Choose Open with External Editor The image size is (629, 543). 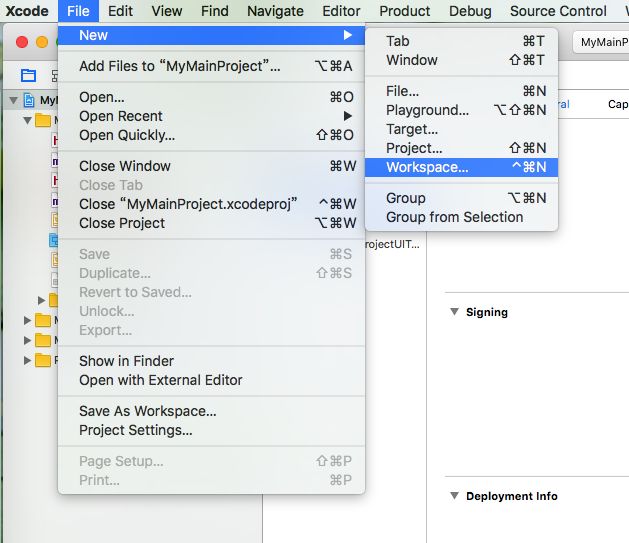211,380
